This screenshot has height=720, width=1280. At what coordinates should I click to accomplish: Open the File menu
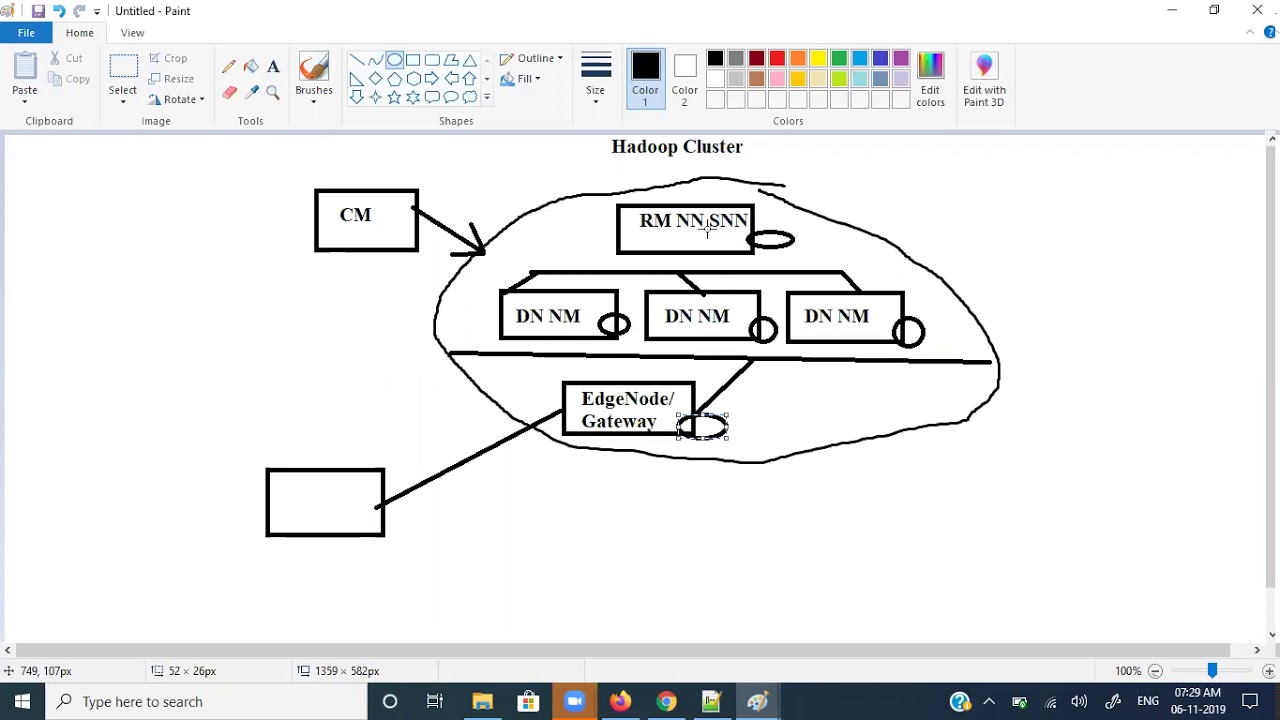click(x=26, y=33)
